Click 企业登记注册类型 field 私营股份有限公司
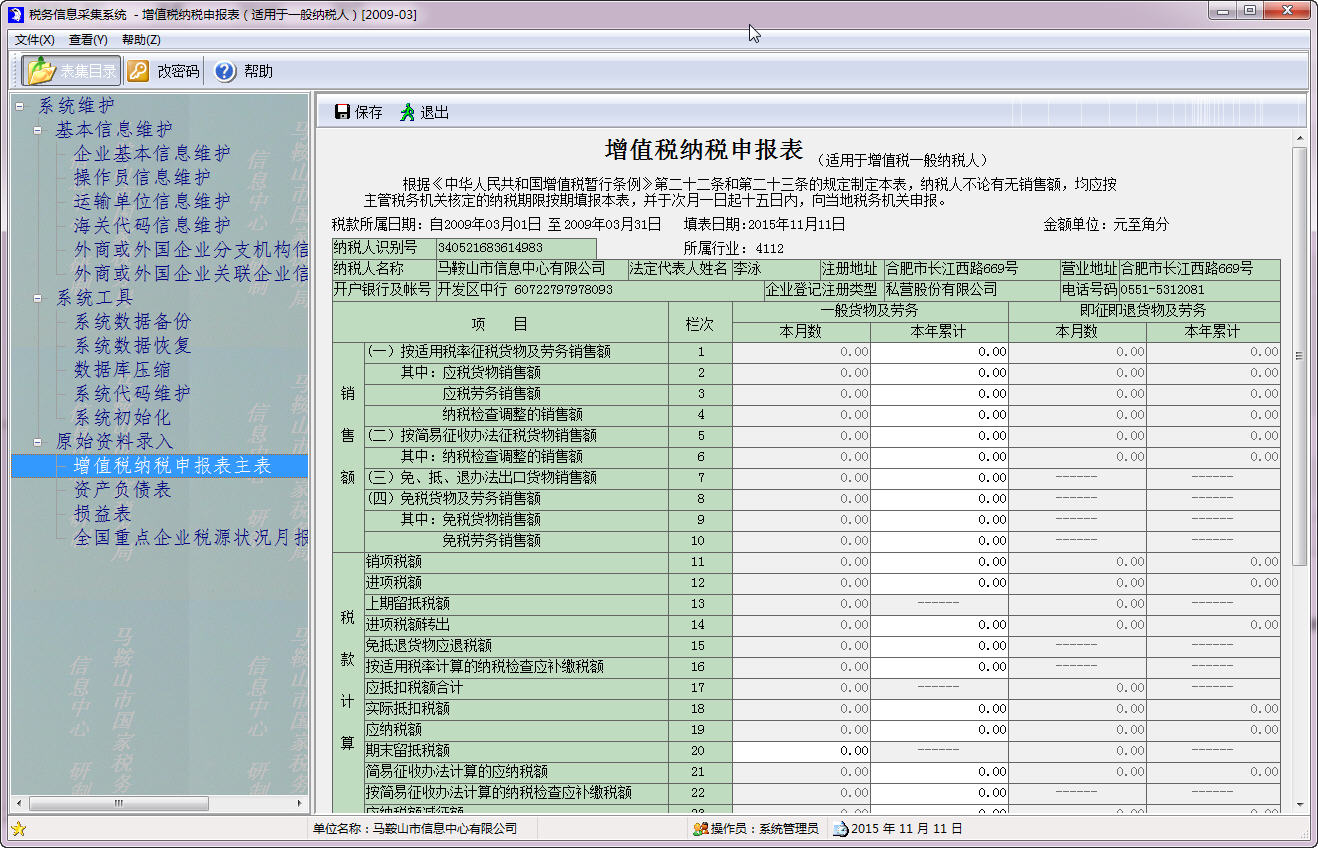The height and width of the screenshot is (848, 1318). click(970, 290)
